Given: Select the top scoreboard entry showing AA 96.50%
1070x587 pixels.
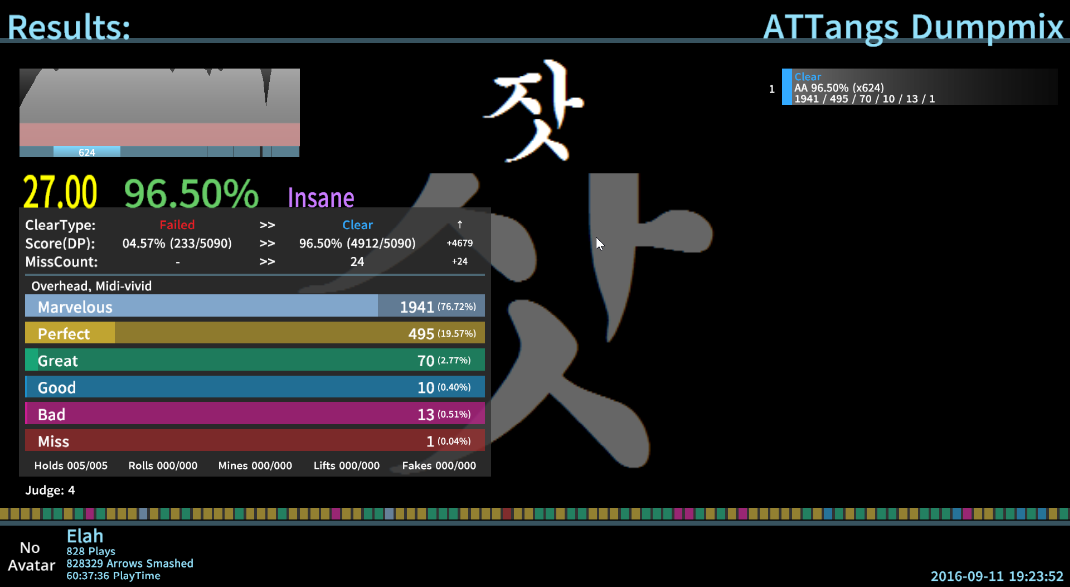Looking at the screenshot, I should click(919, 88).
